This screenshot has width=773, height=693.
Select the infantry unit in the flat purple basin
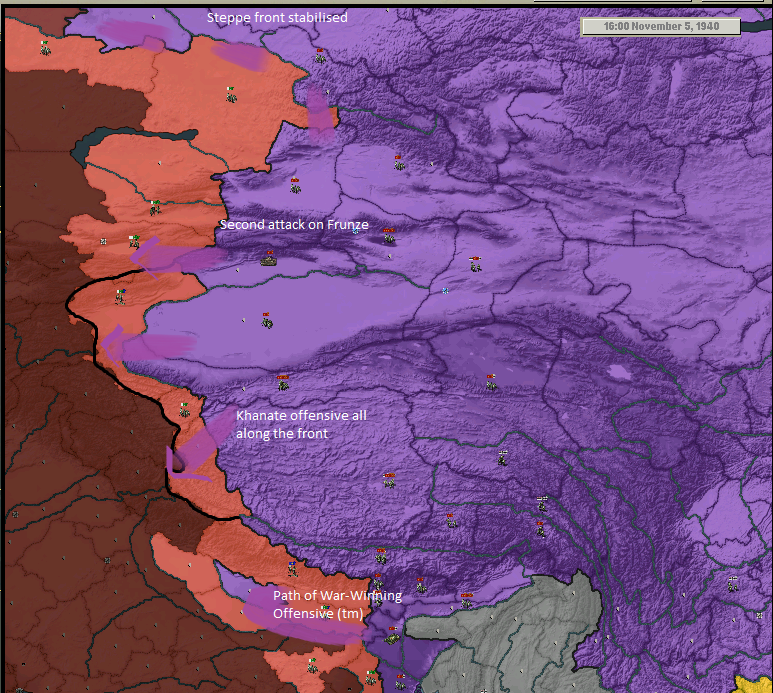click(x=267, y=320)
